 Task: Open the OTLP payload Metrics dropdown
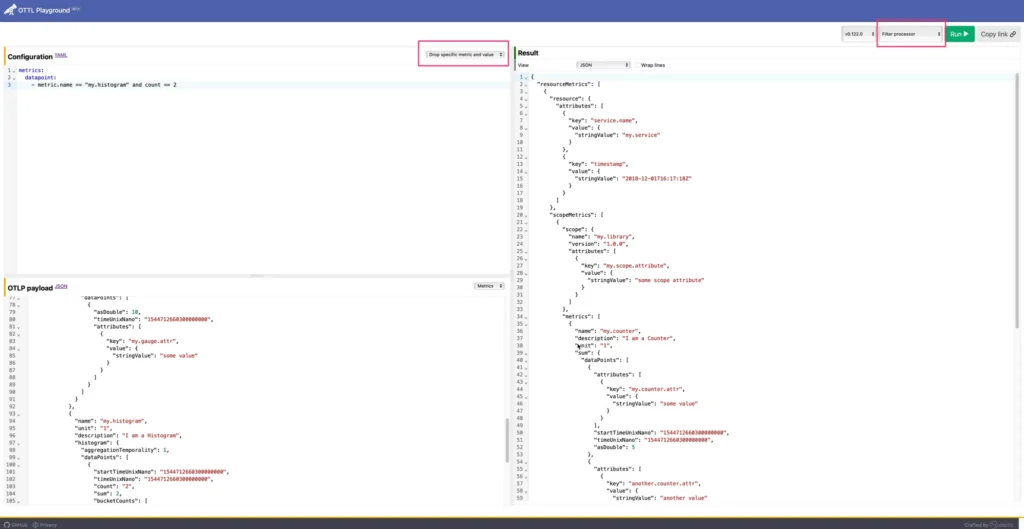[x=489, y=286]
